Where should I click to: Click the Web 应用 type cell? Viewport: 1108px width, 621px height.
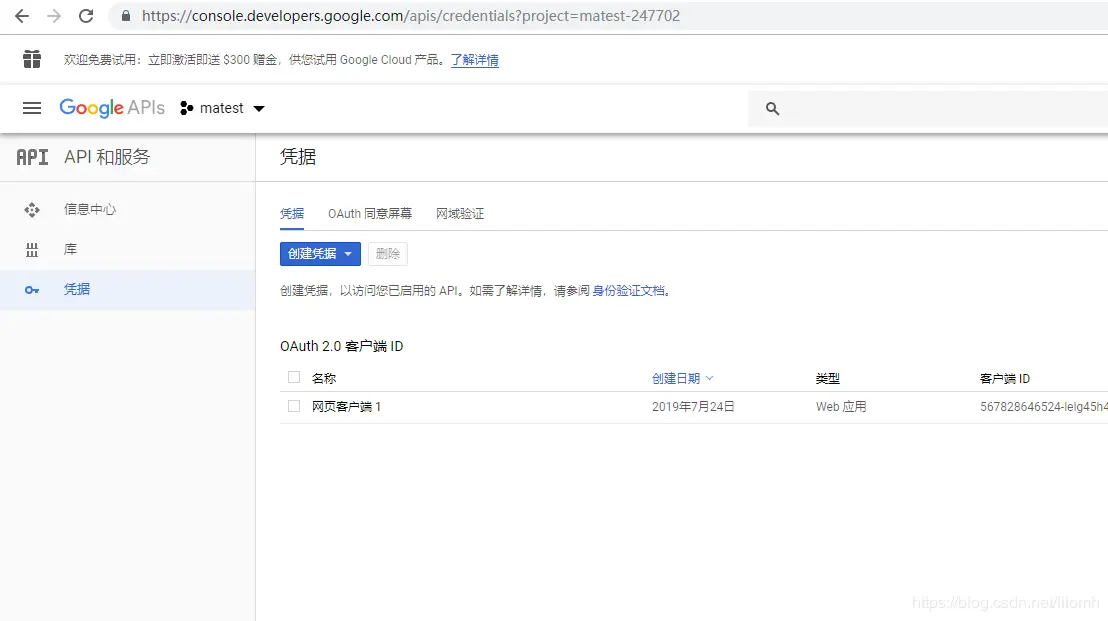(841, 406)
